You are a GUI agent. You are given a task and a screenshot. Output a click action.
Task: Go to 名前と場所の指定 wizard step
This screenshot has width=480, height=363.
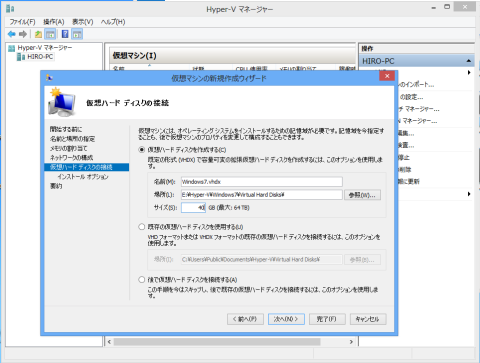[72, 139]
